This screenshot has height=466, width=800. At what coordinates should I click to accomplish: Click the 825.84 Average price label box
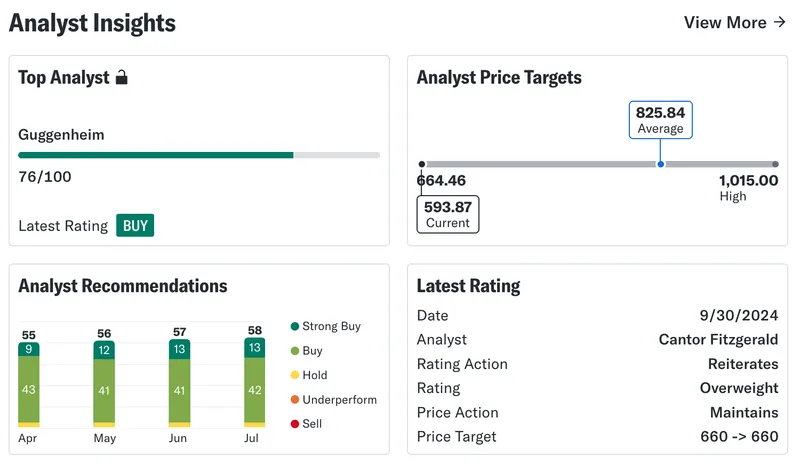click(661, 120)
